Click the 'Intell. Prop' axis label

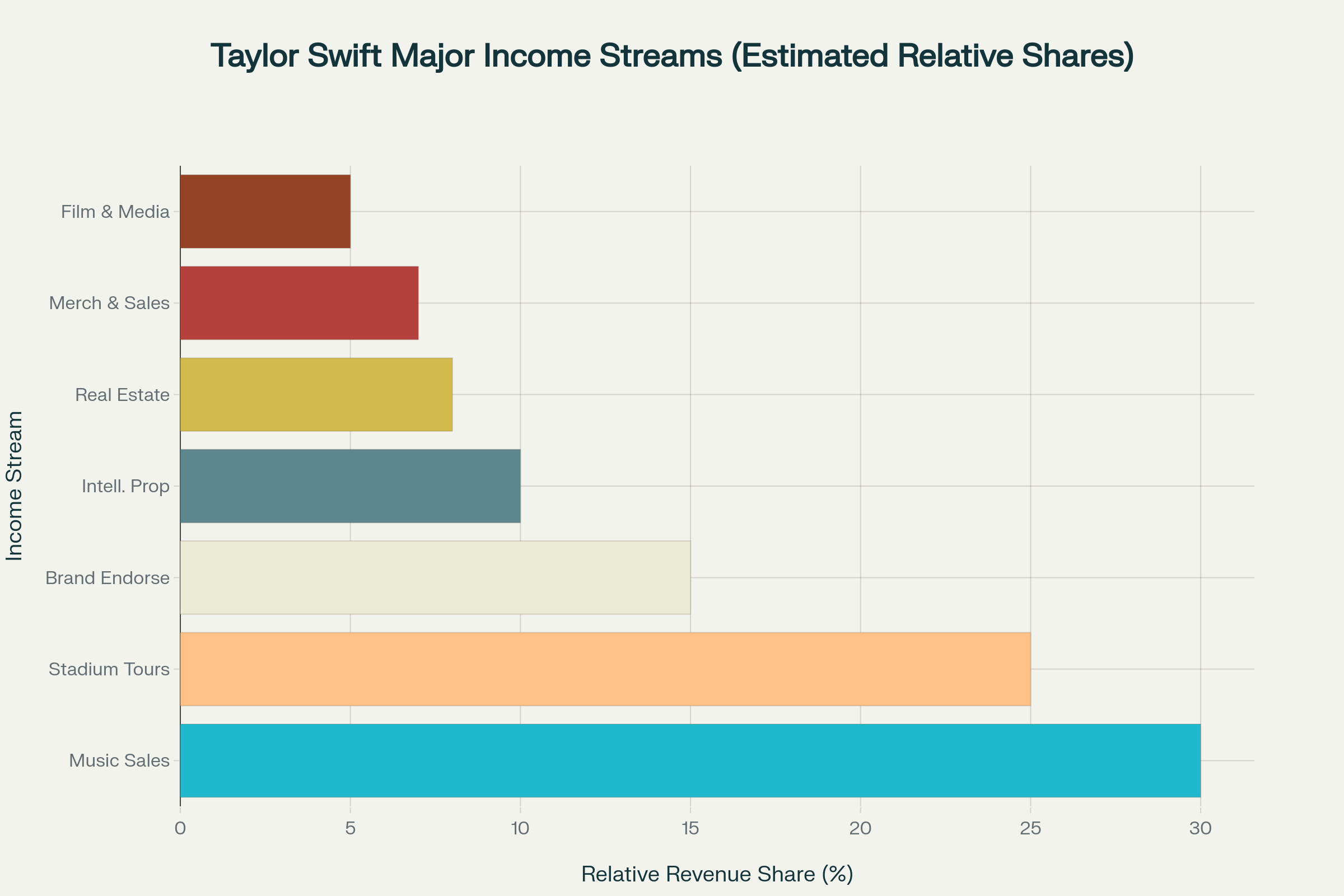[125, 486]
